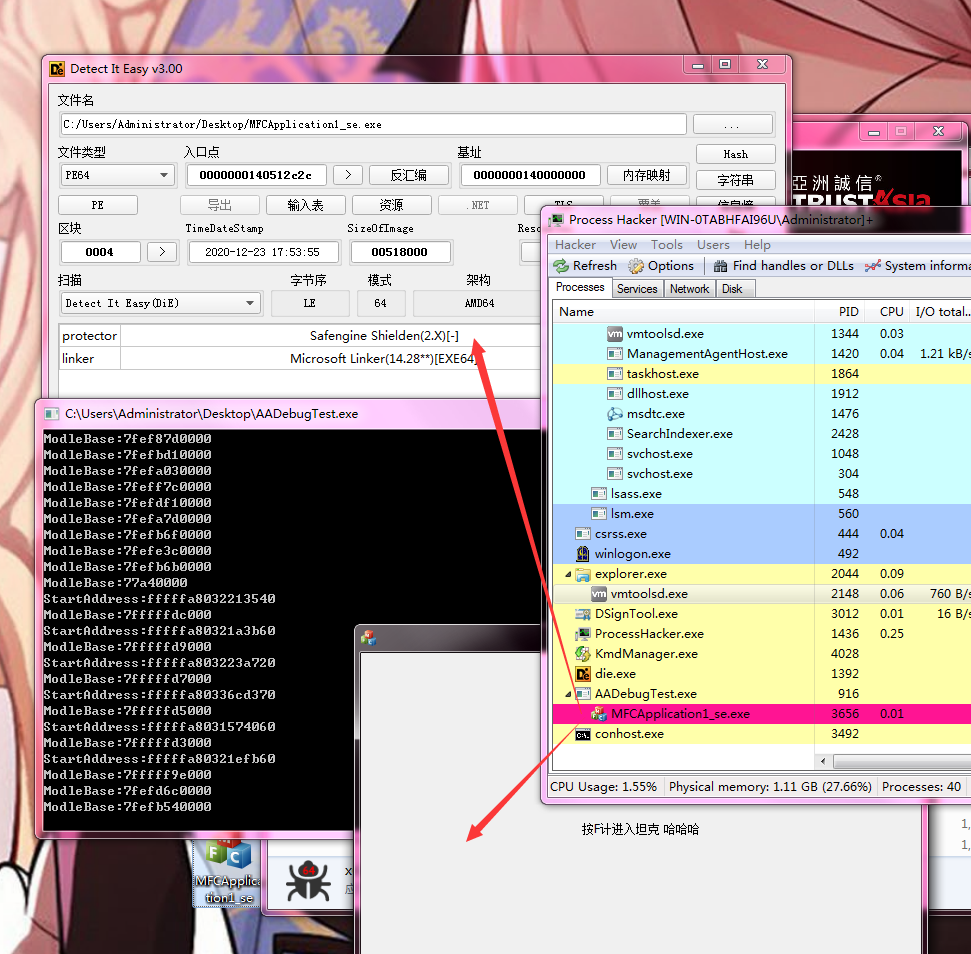Select the Safengine Shielden protector row
The height and width of the screenshot is (954, 971).
300,336
